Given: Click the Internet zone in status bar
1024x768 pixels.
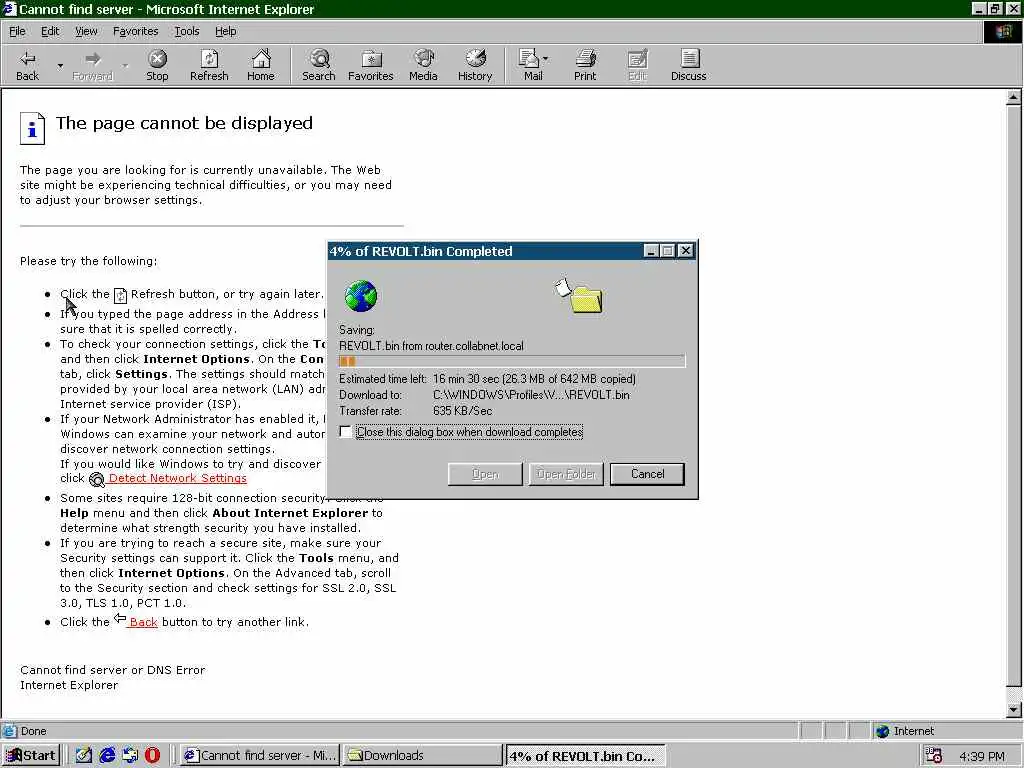Looking at the screenshot, I should (905, 731).
